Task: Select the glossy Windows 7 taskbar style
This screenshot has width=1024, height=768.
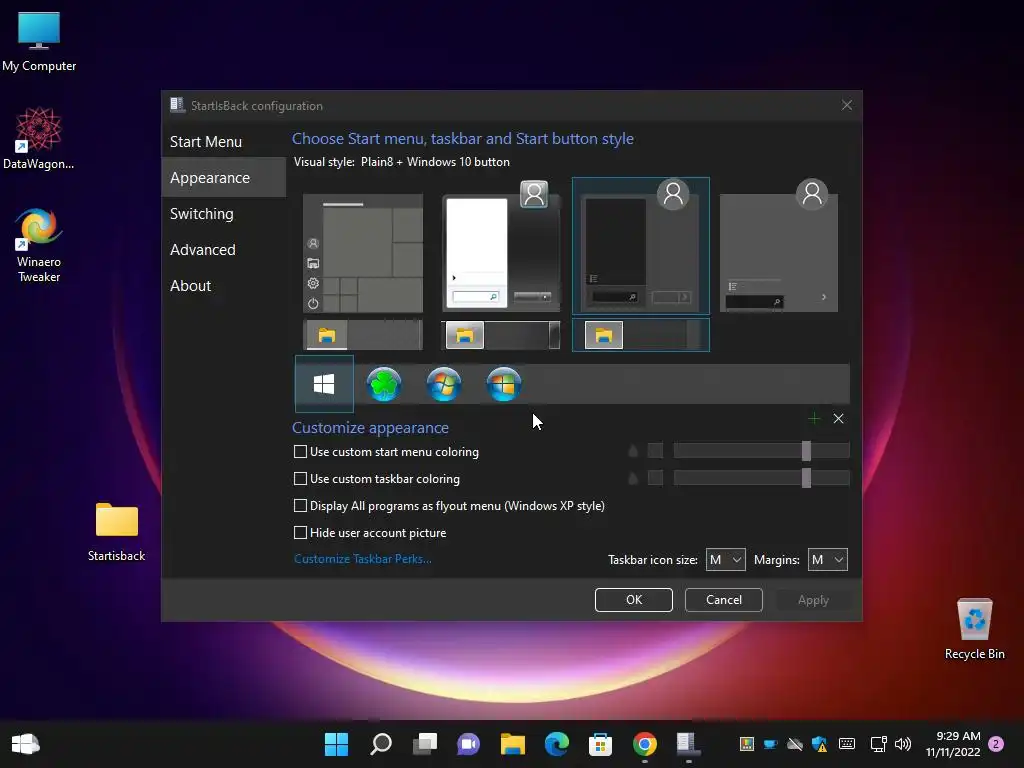Action: click(x=501, y=335)
